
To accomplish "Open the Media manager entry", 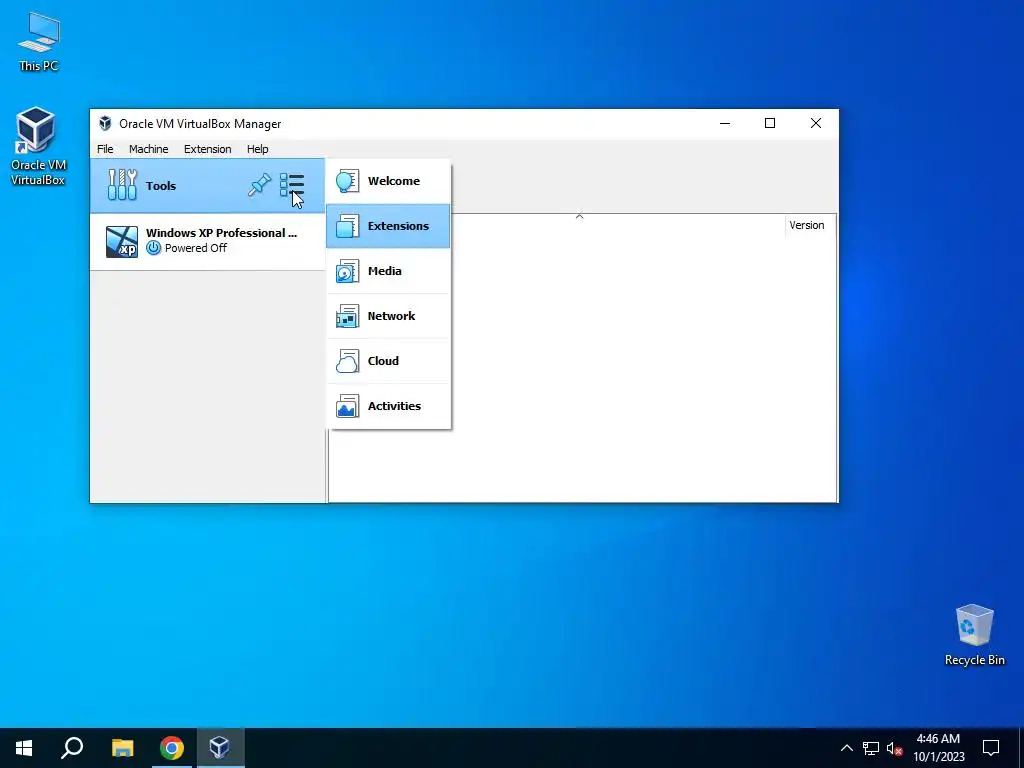I will point(388,271).
